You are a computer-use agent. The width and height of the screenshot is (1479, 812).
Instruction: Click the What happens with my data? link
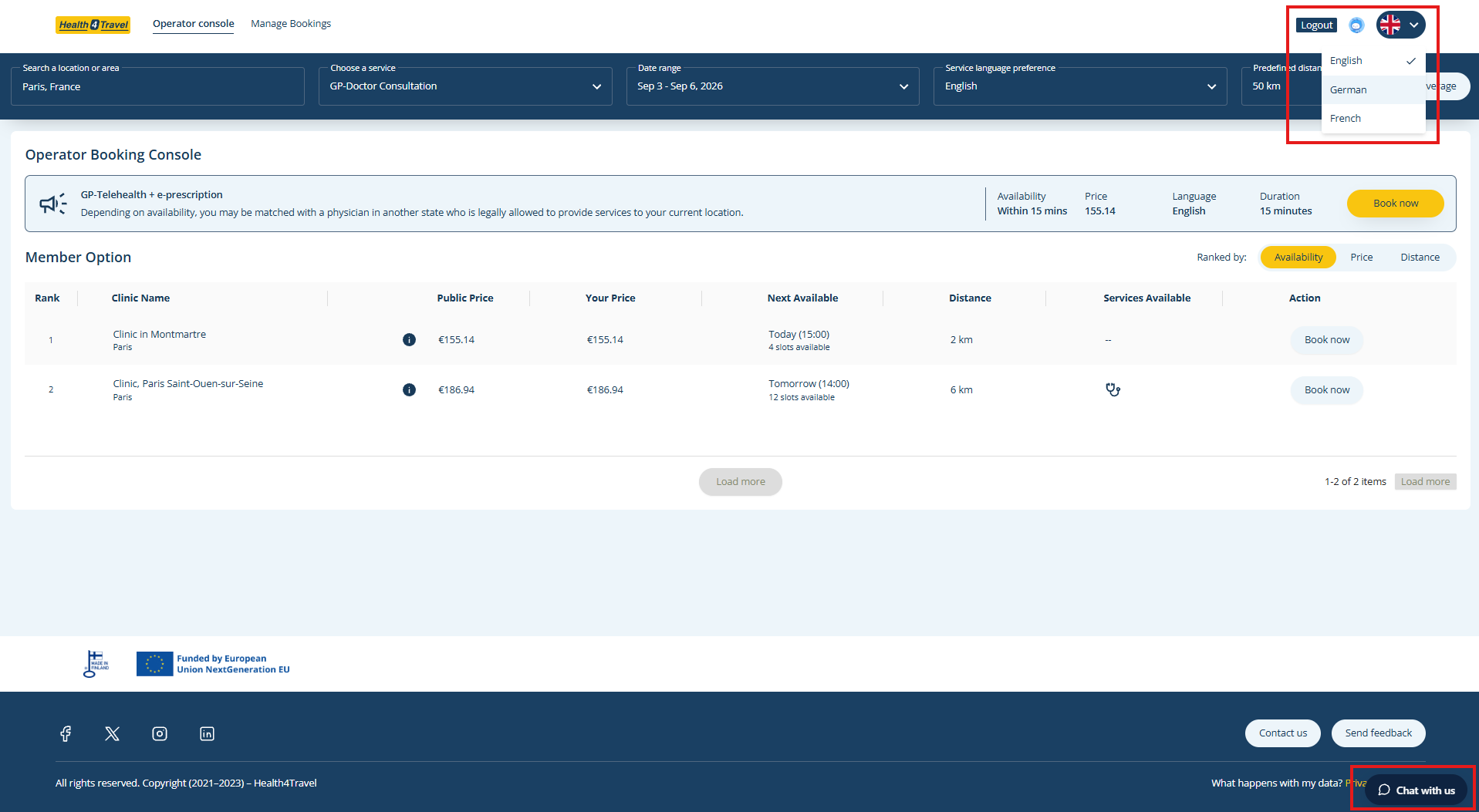(1276, 783)
